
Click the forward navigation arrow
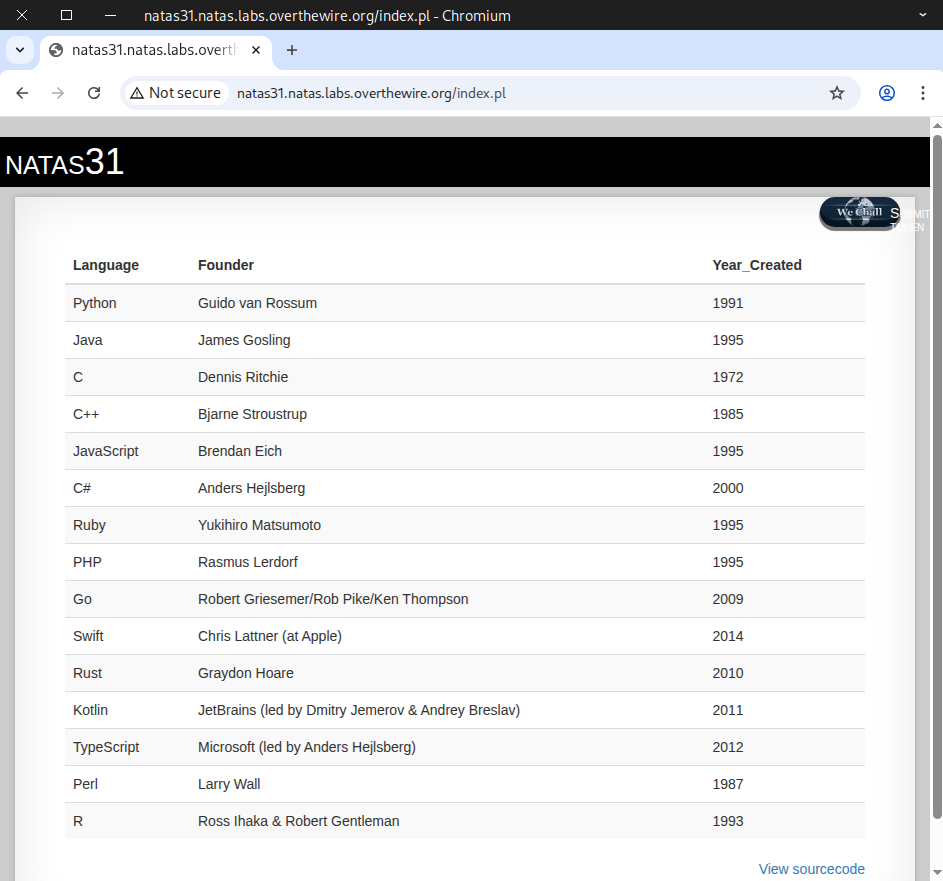[x=58, y=93]
